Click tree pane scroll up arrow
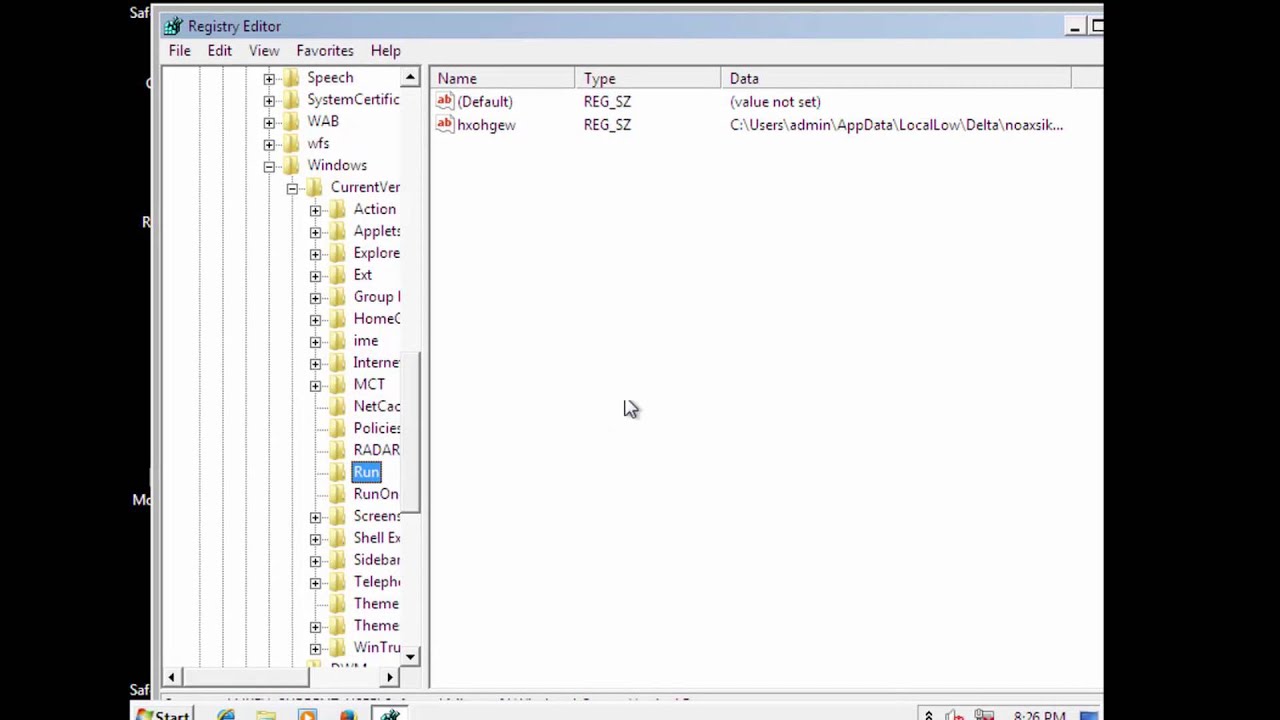 tap(410, 77)
